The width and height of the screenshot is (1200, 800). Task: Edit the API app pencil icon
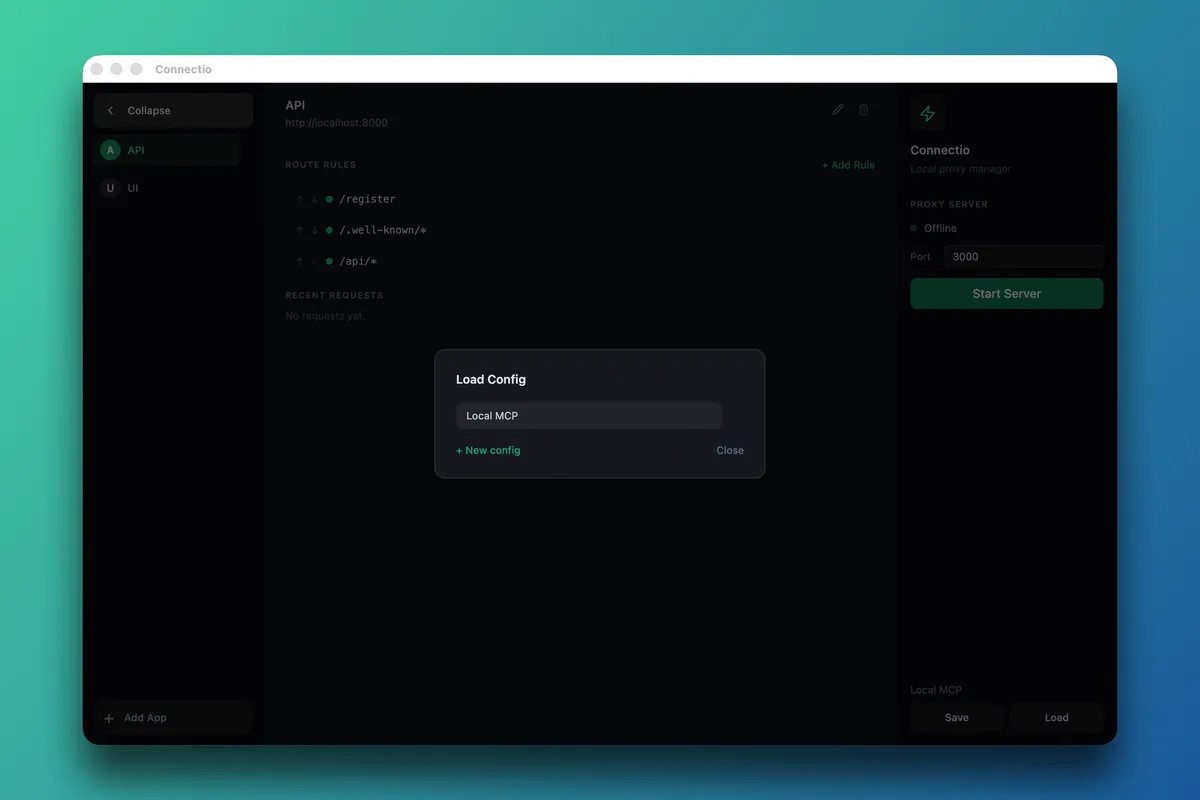[x=838, y=110]
